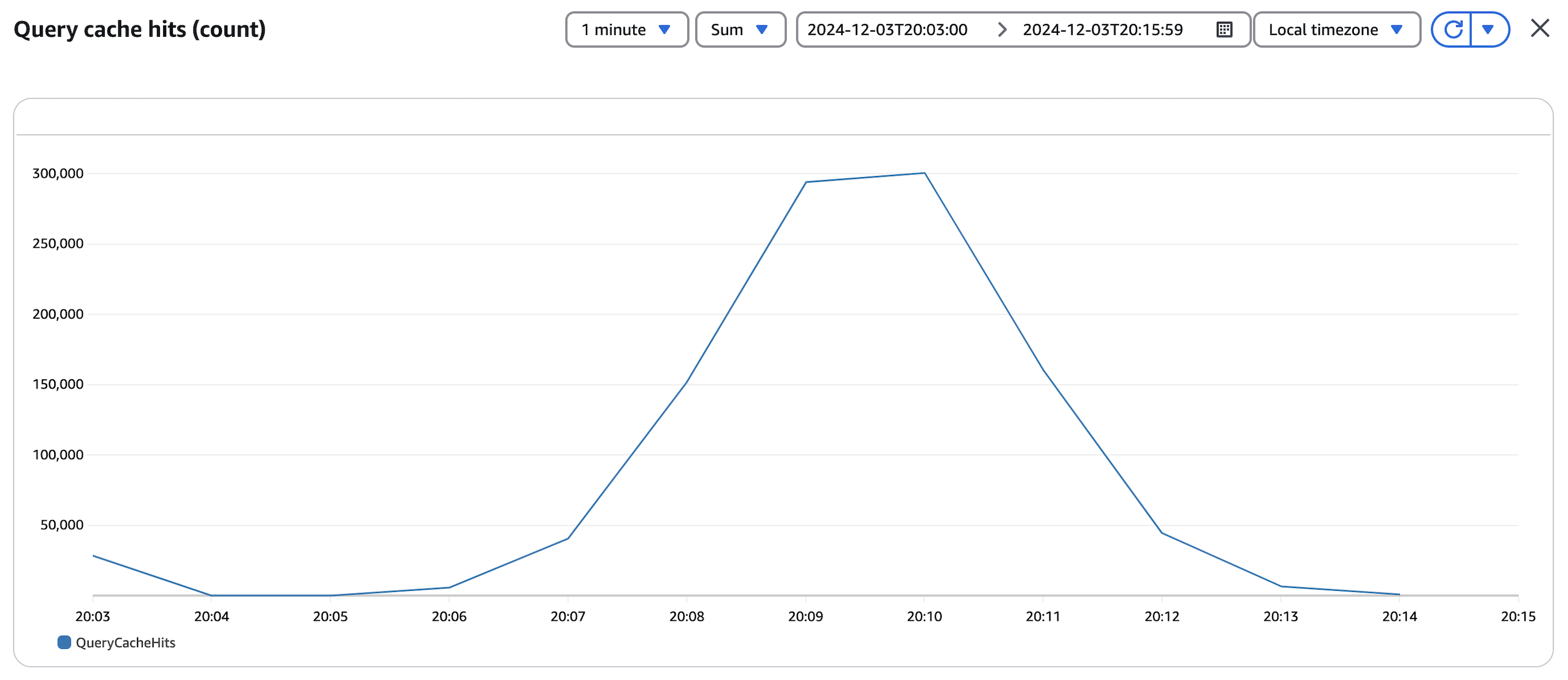Click the QueryCacheHits legend label
This screenshot has height=680, width=1568.
[x=125, y=642]
